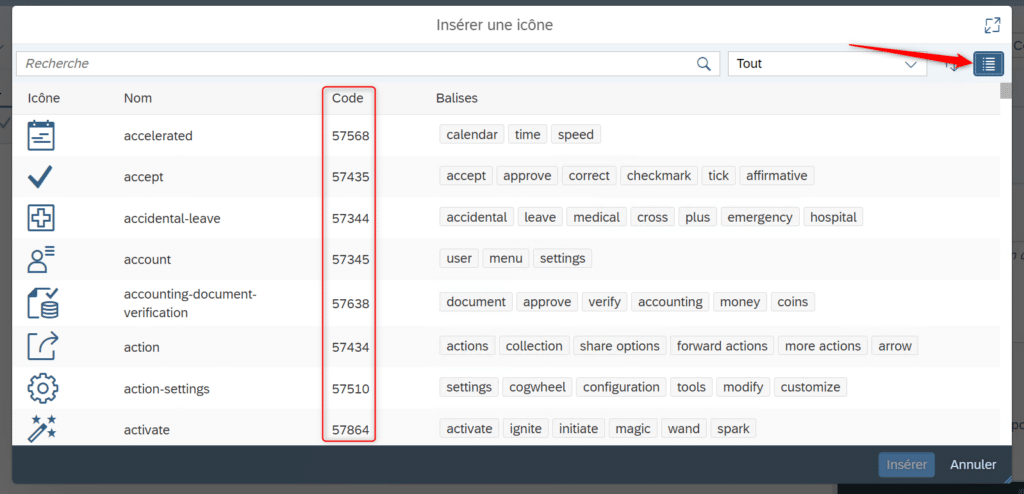Select the accounting-document-verification icon
1024x494 pixels.
[x=42, y=303]
